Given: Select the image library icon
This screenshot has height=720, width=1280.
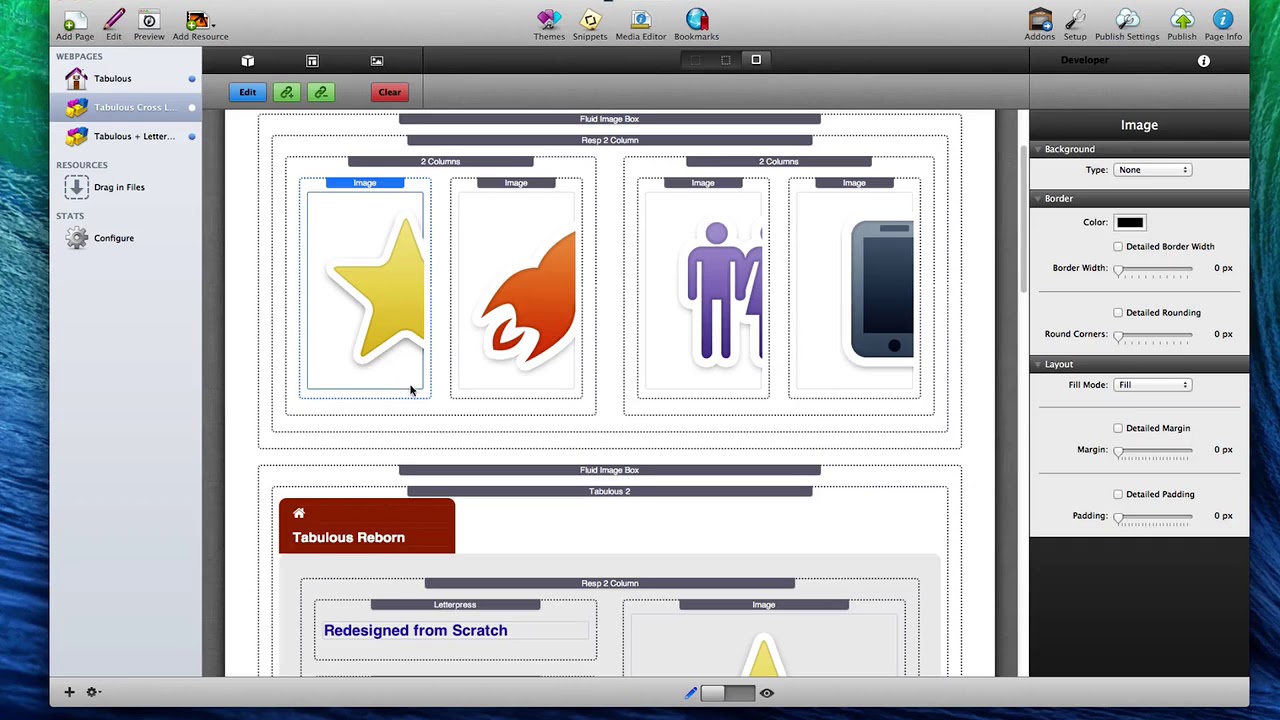Looking at the screenshot, I should click(x=377, y=61).
